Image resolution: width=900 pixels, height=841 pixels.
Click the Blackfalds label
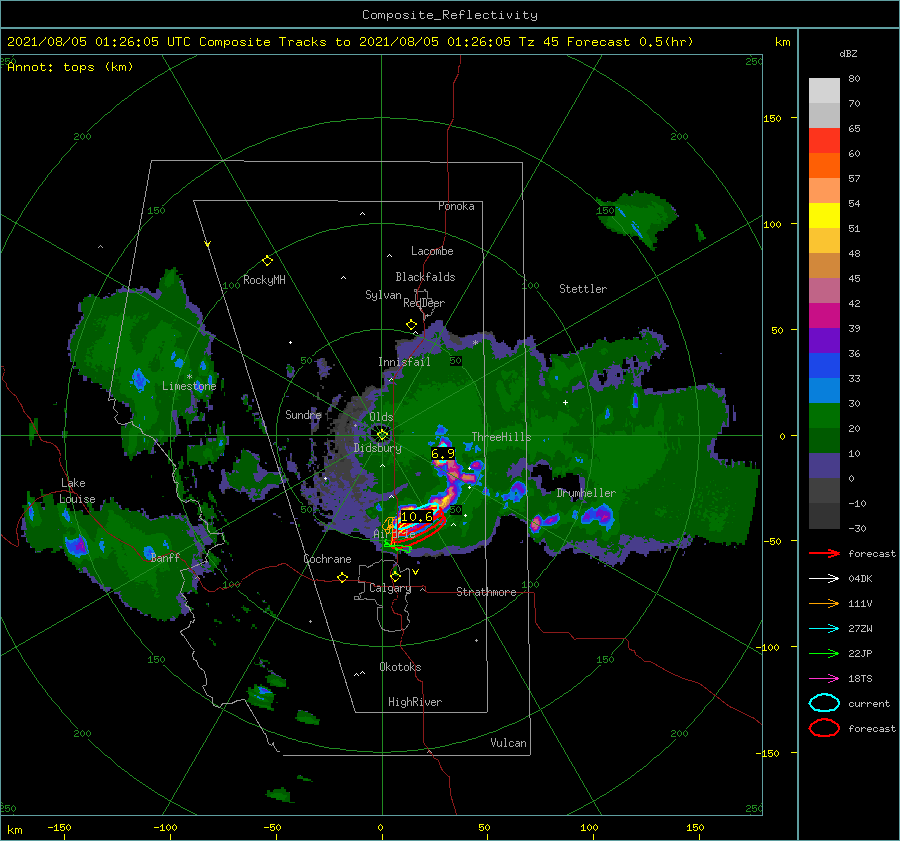pyautogui.click(x=425, y=277)
